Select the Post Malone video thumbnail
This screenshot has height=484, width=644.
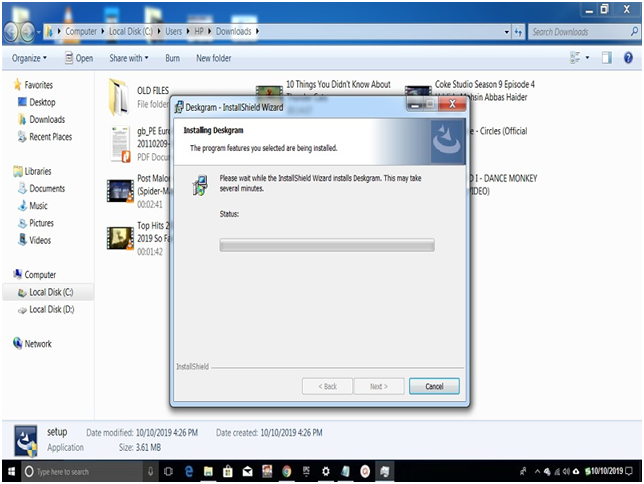120,191
